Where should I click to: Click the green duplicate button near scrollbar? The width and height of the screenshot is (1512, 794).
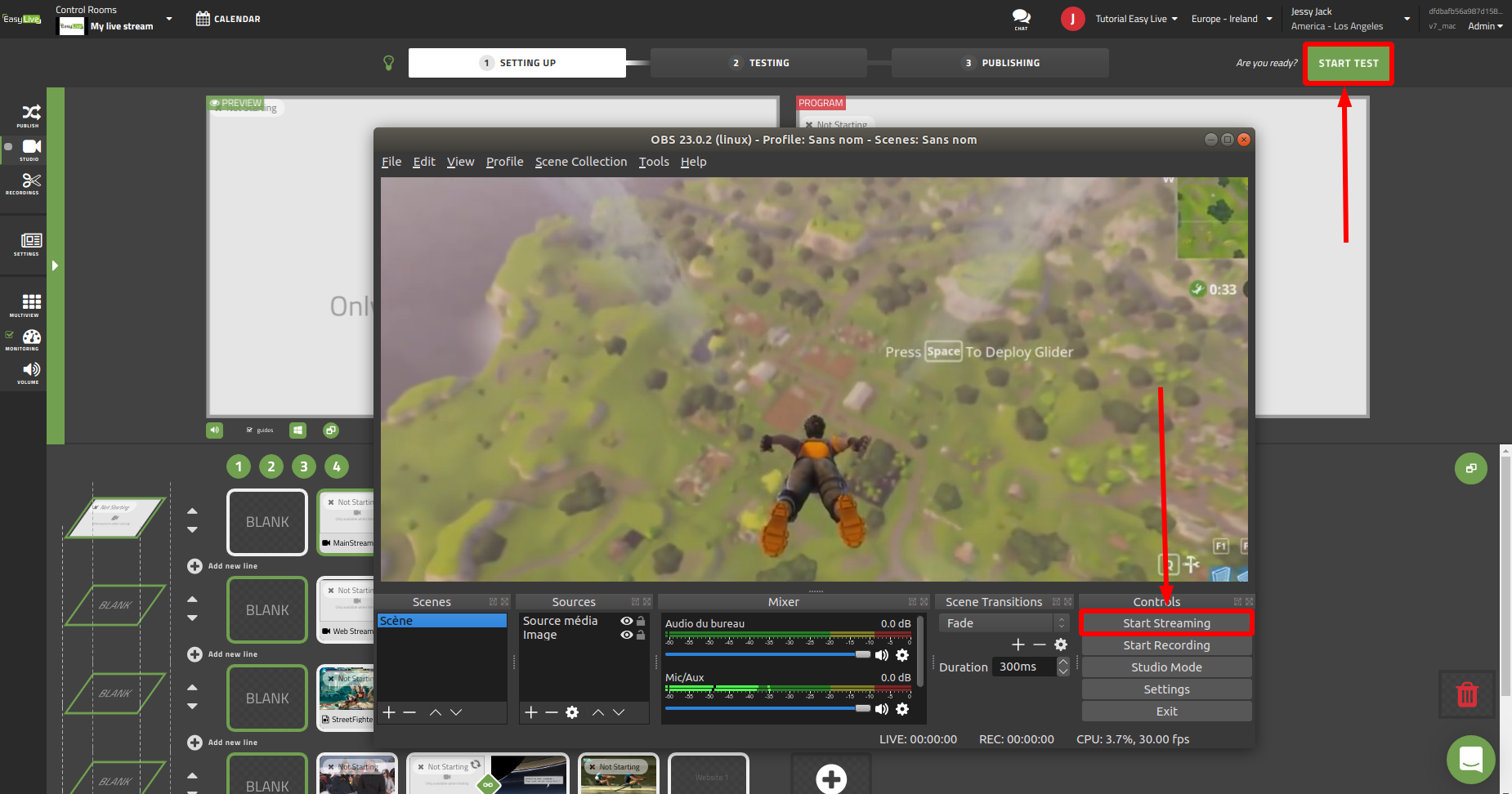pos(1470,468)
